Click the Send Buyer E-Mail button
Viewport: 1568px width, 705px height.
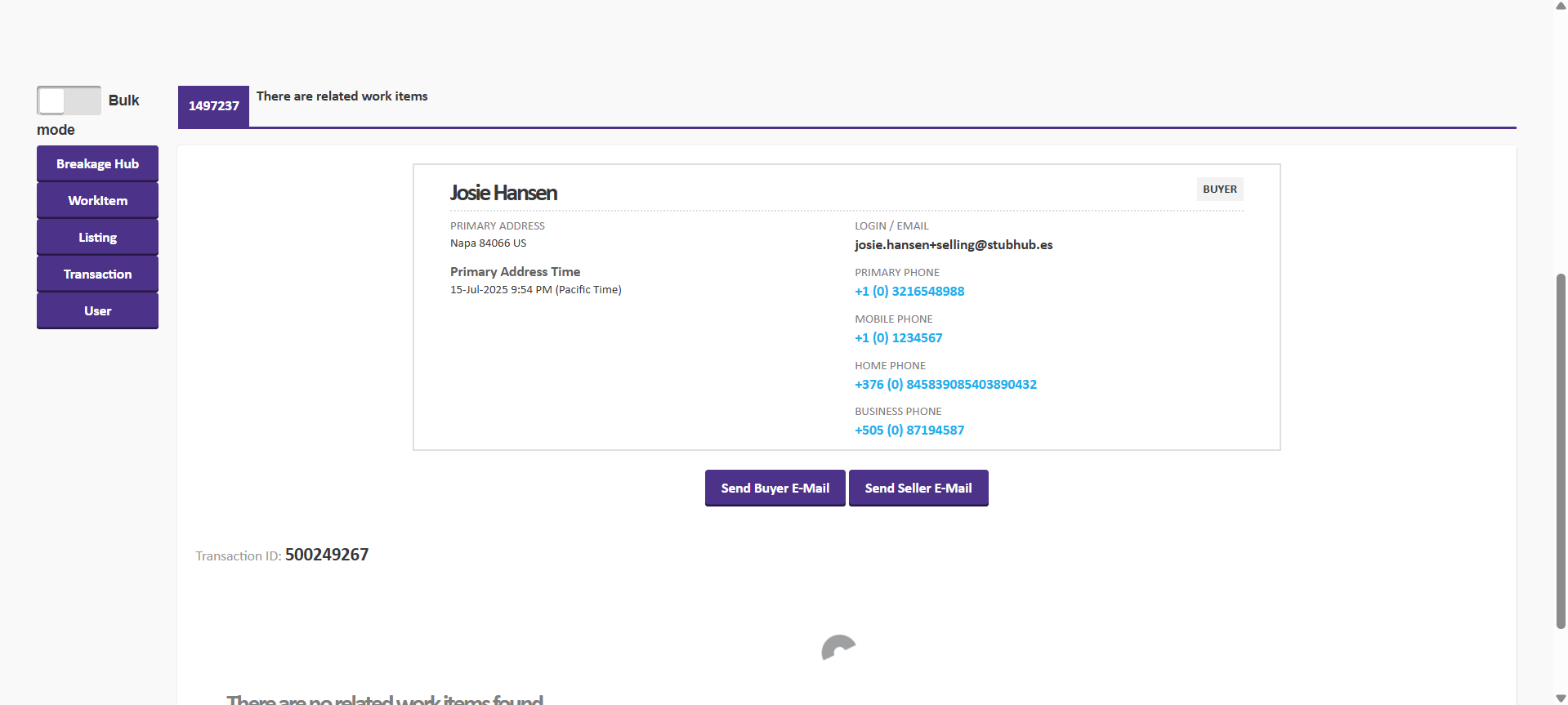click(x=775, y=488)
